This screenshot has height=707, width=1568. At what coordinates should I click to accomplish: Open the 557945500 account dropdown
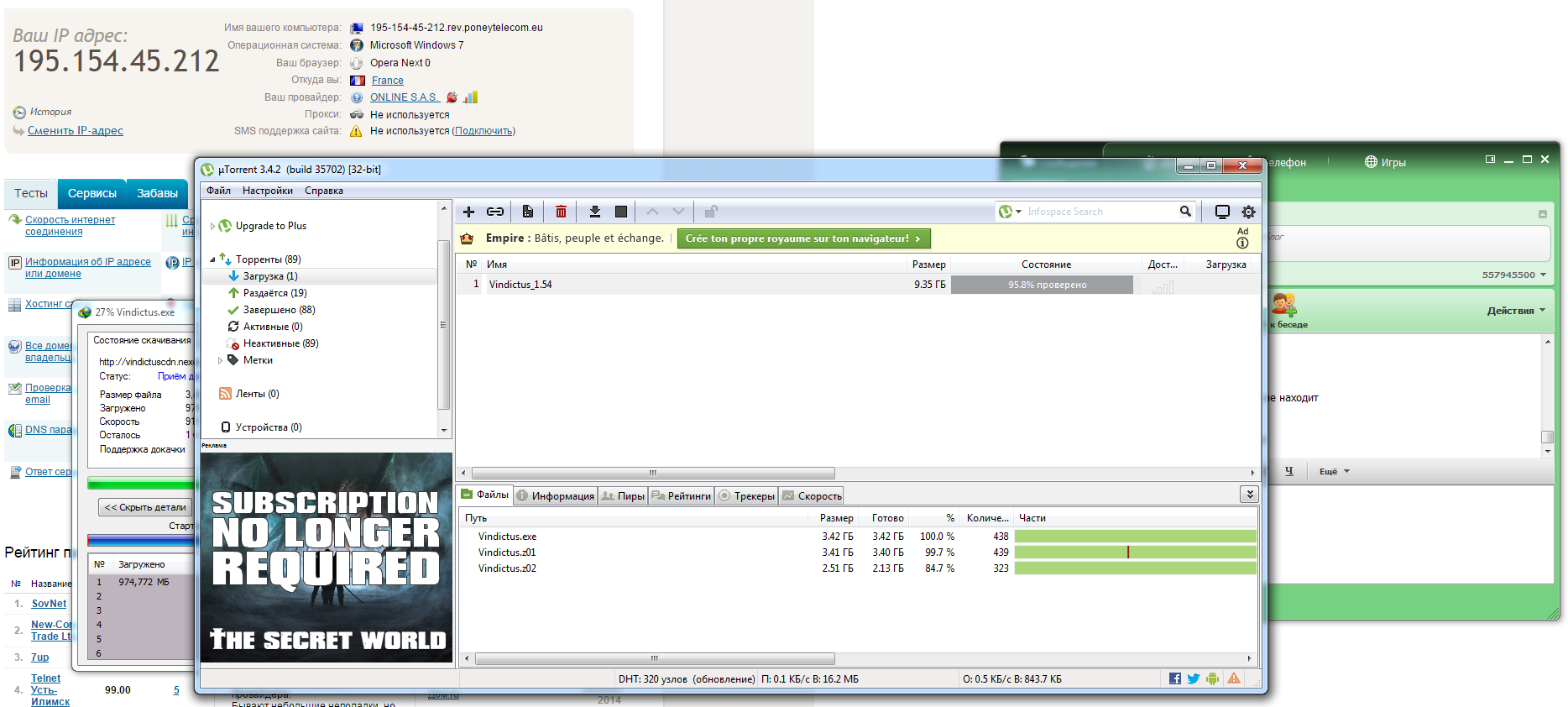[x=1513, y=275]
